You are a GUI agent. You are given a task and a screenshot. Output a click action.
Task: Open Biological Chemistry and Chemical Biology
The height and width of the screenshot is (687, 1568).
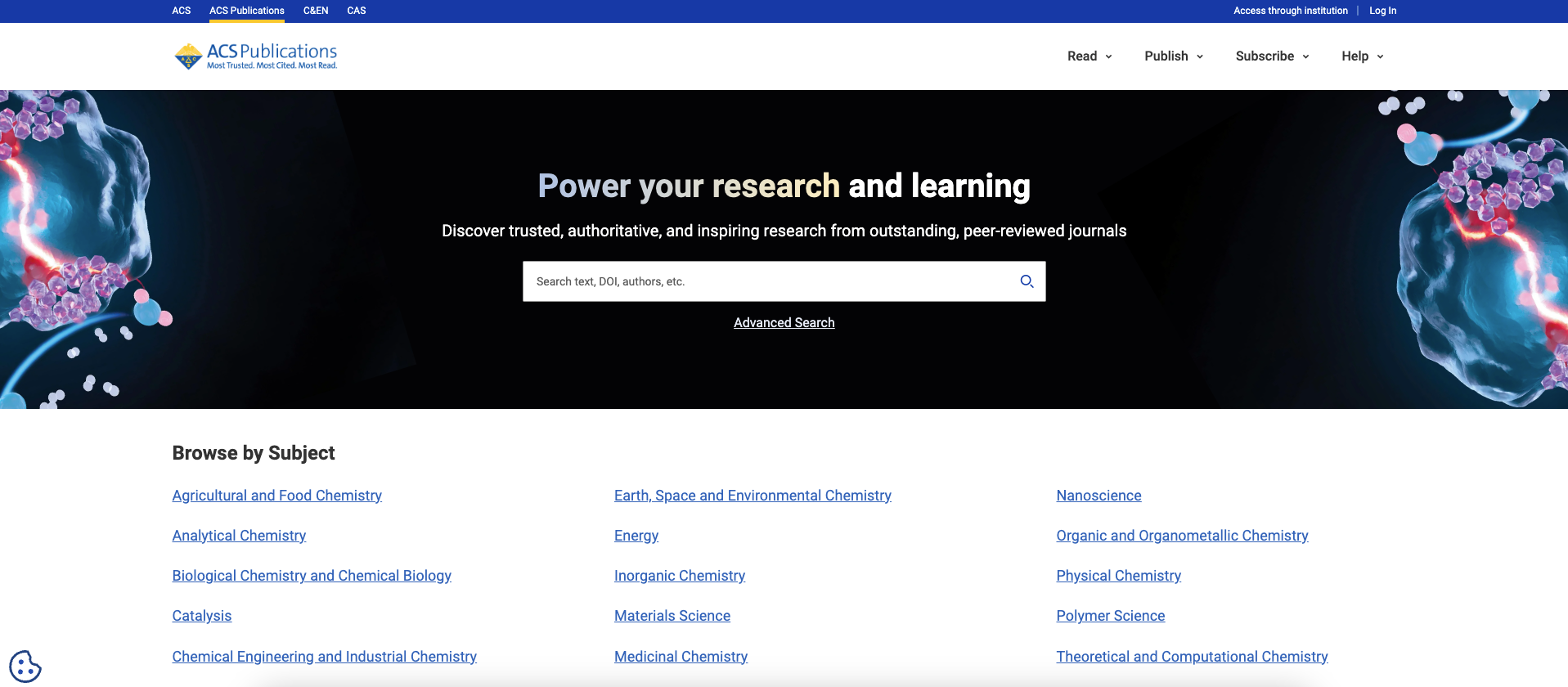pos(312,576)
